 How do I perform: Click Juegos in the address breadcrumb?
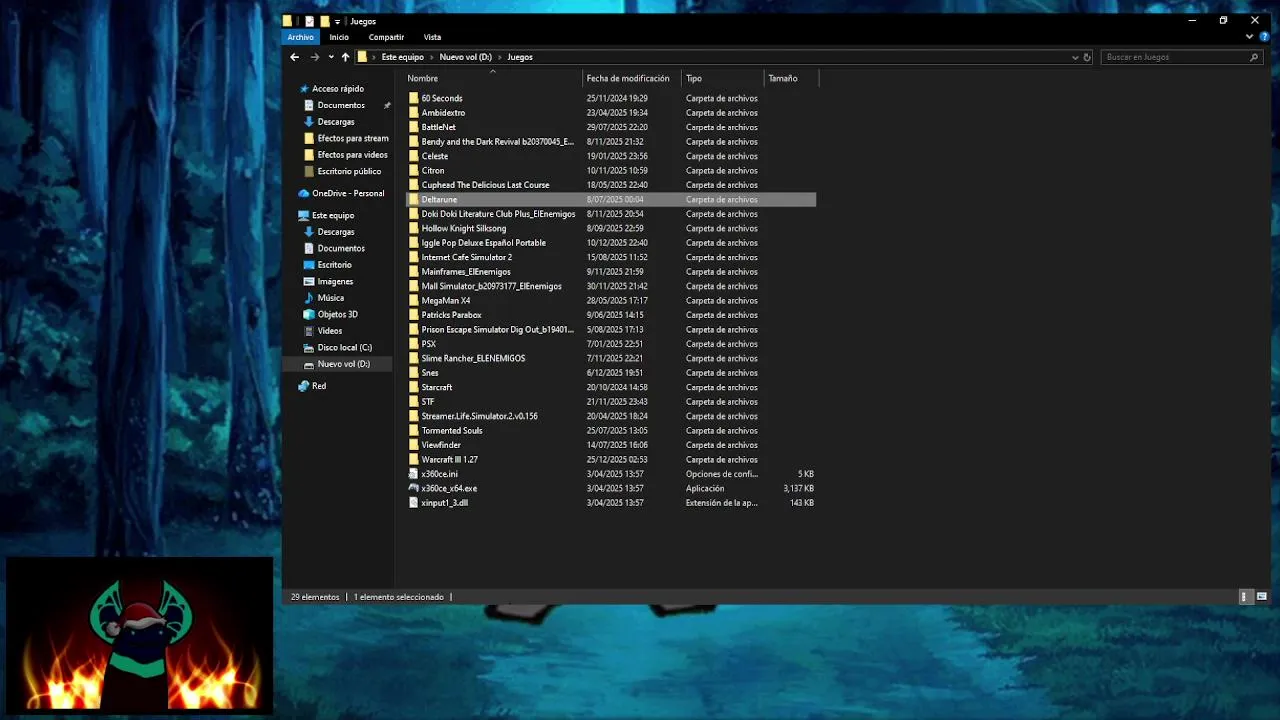(520, 57)
